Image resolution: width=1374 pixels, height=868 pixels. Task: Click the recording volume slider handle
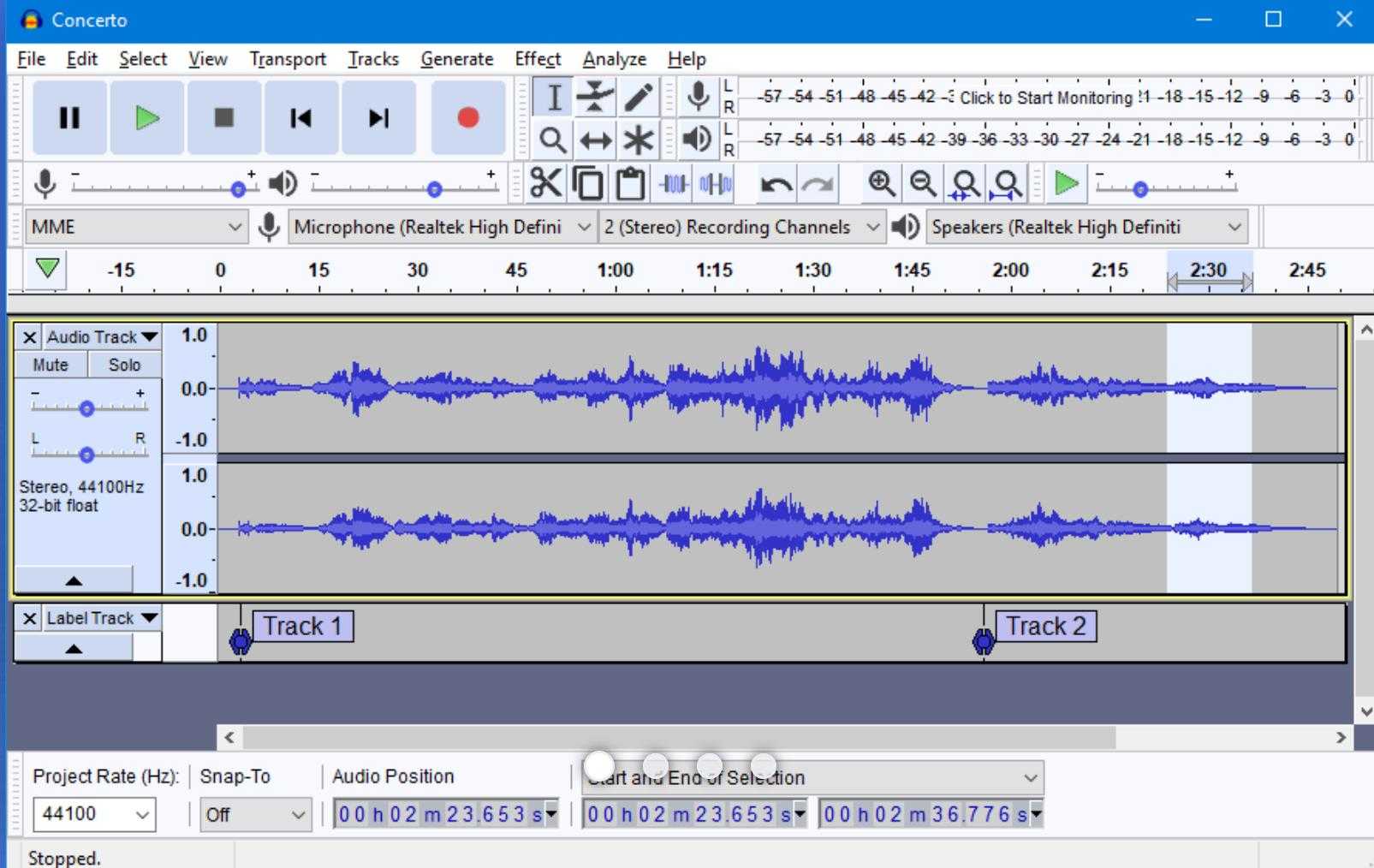tap(238, 188)
